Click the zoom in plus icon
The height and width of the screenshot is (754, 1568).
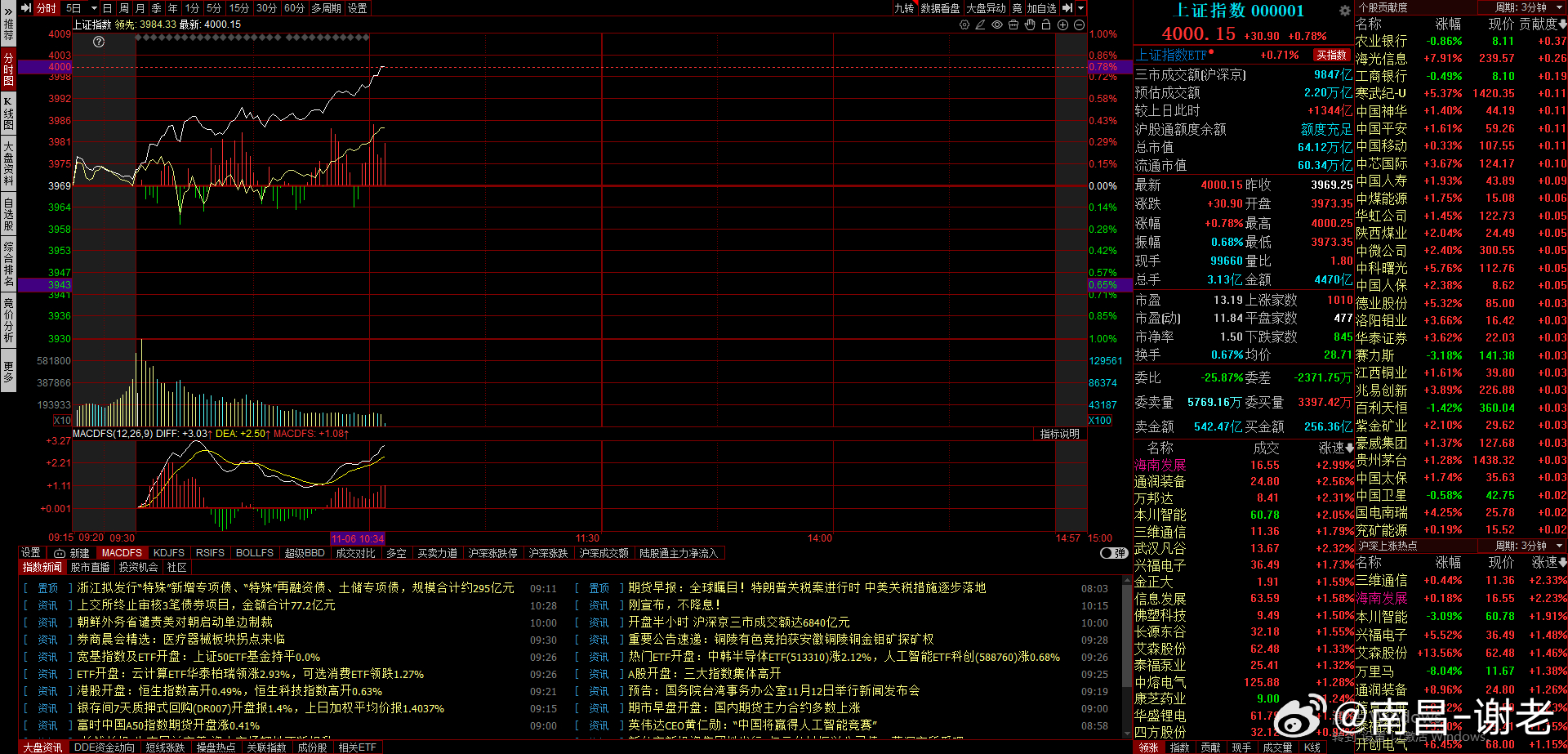pos(1063,25)
